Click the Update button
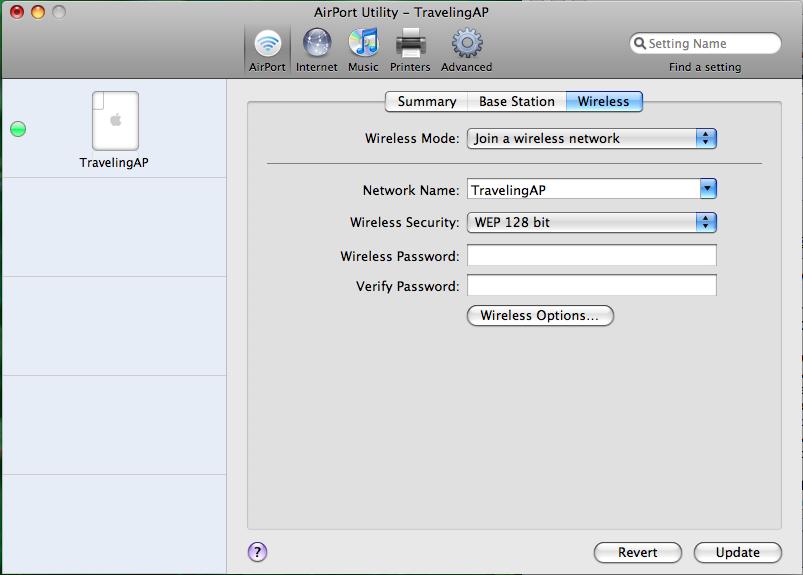 737,552
